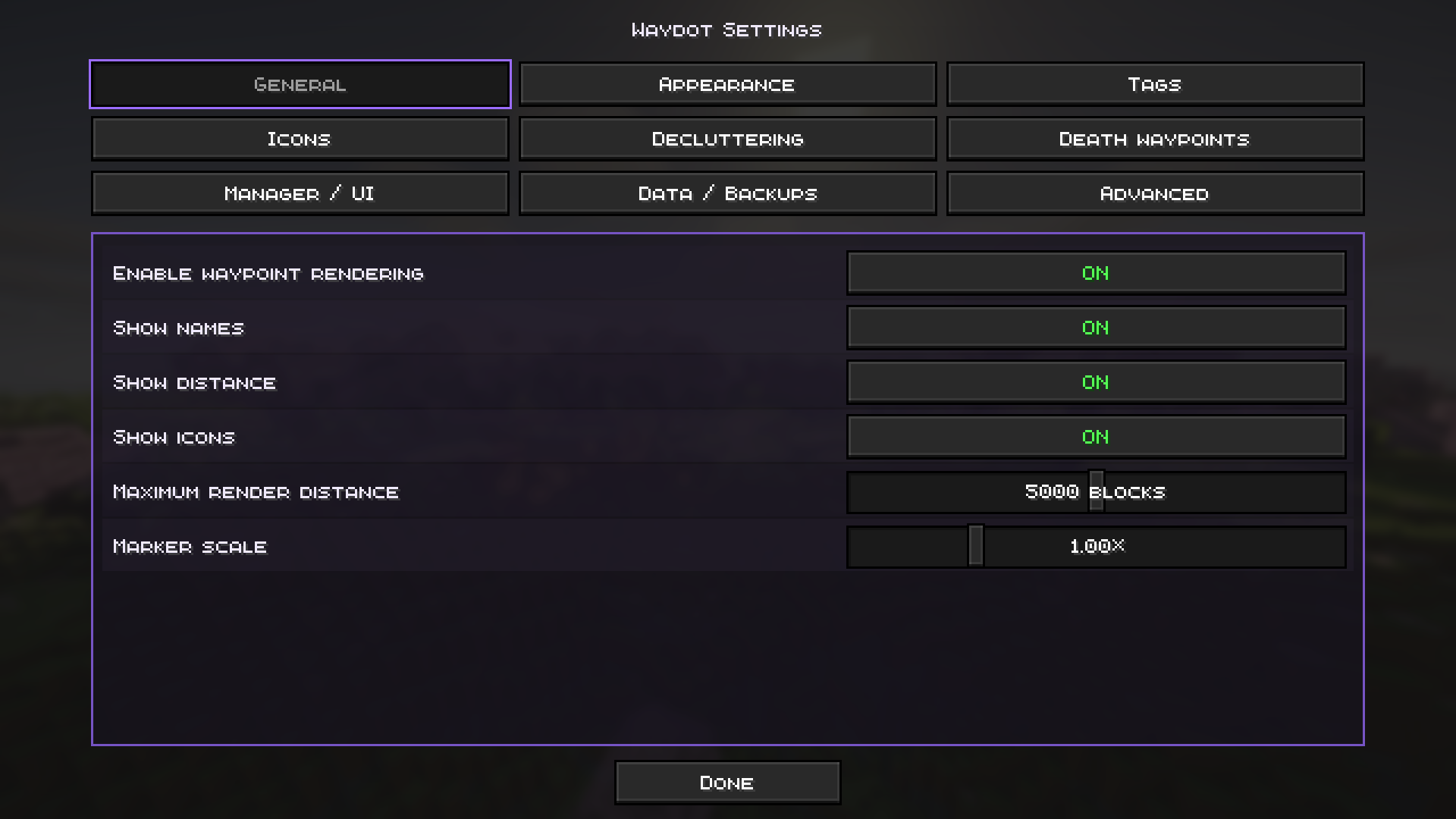Screen dimensions: 1456x819
Task: Click the Waydot Settings title text
Action: point(726,30)
